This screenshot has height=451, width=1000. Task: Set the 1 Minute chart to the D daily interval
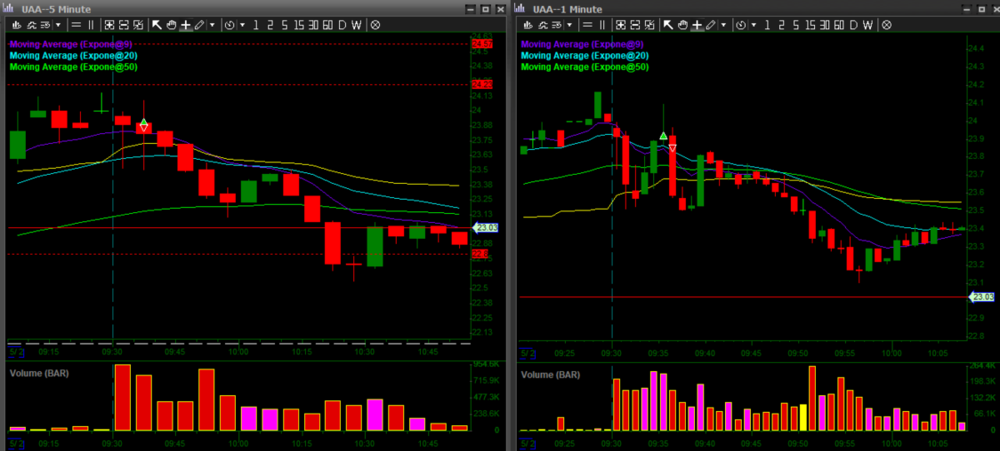tap(855, 25)
